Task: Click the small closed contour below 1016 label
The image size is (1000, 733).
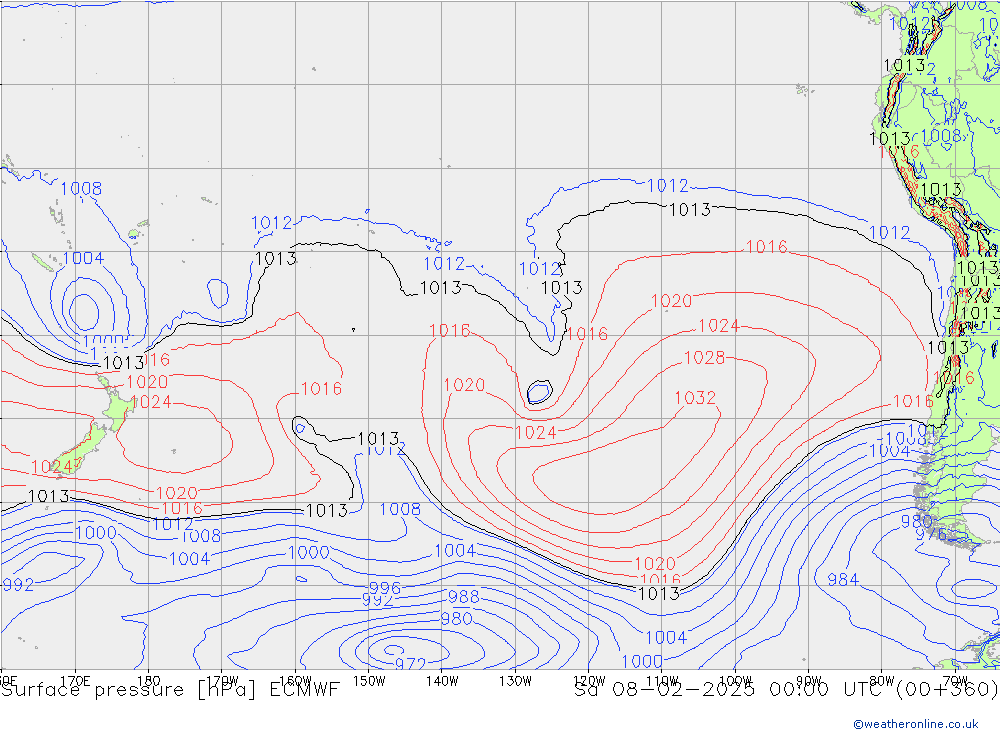Action: click(540, 392)
